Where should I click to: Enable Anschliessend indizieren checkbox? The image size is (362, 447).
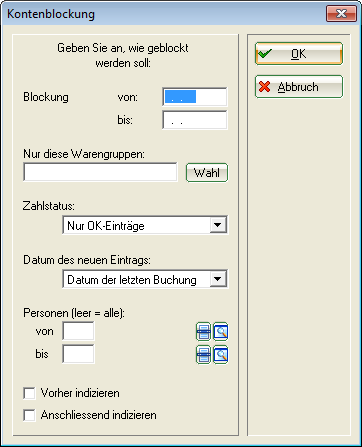(29, 415)
